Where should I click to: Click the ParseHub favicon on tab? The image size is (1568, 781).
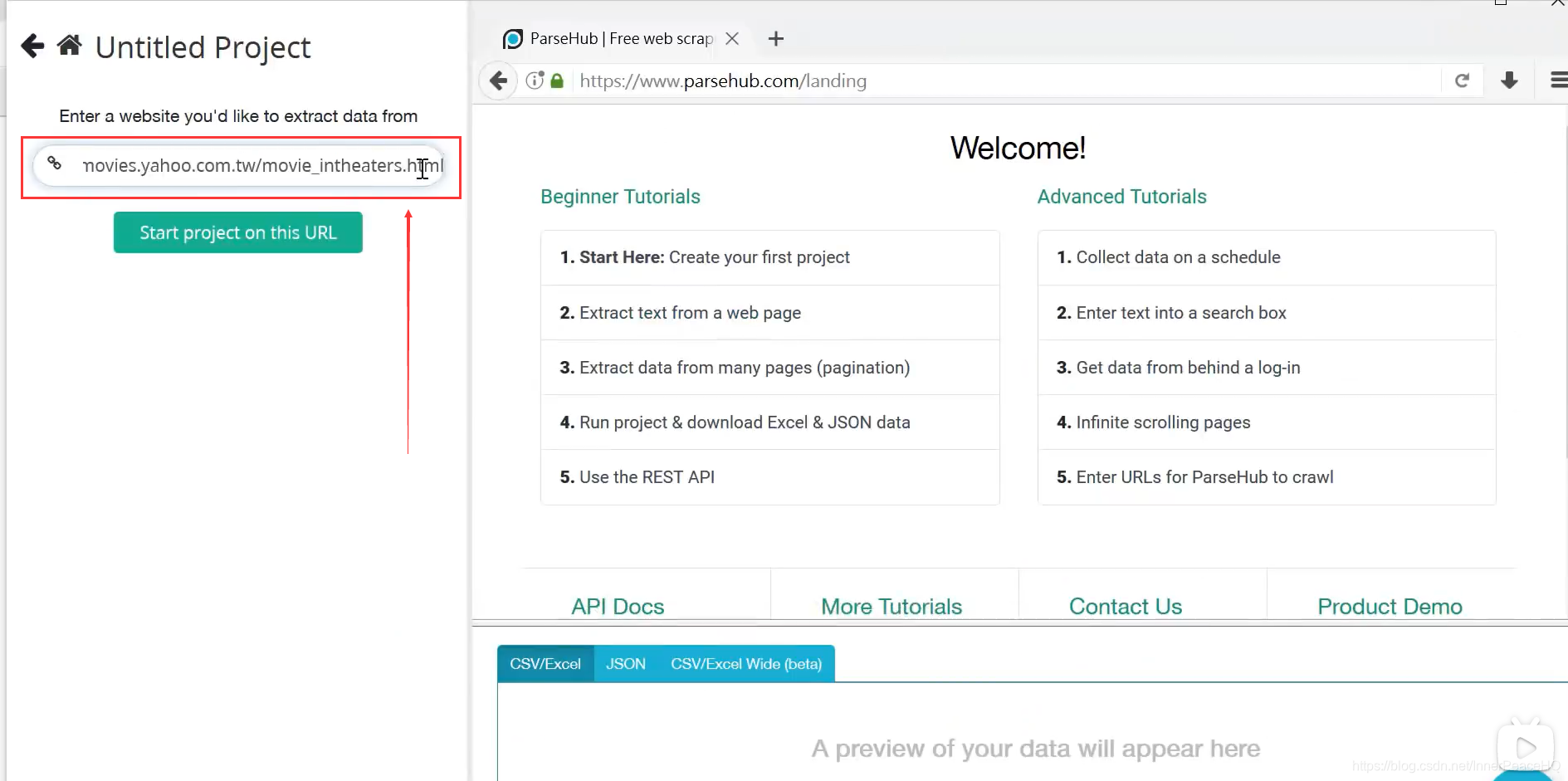(x=513, y=39)
